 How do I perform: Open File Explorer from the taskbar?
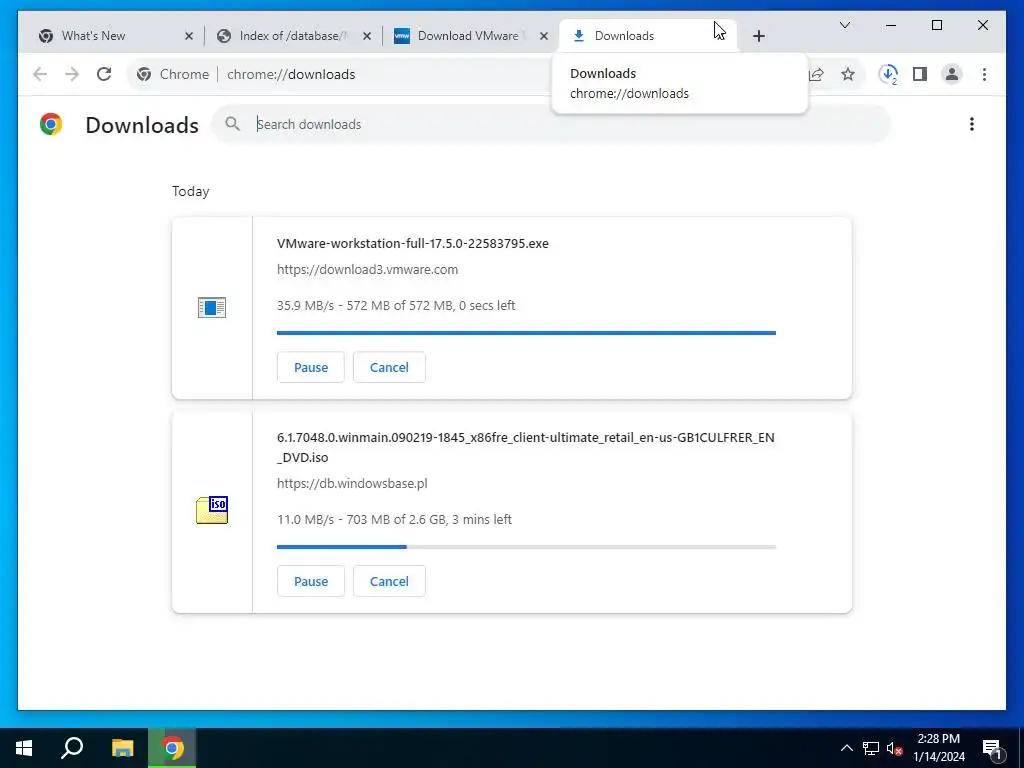click(x=122, y=748)
